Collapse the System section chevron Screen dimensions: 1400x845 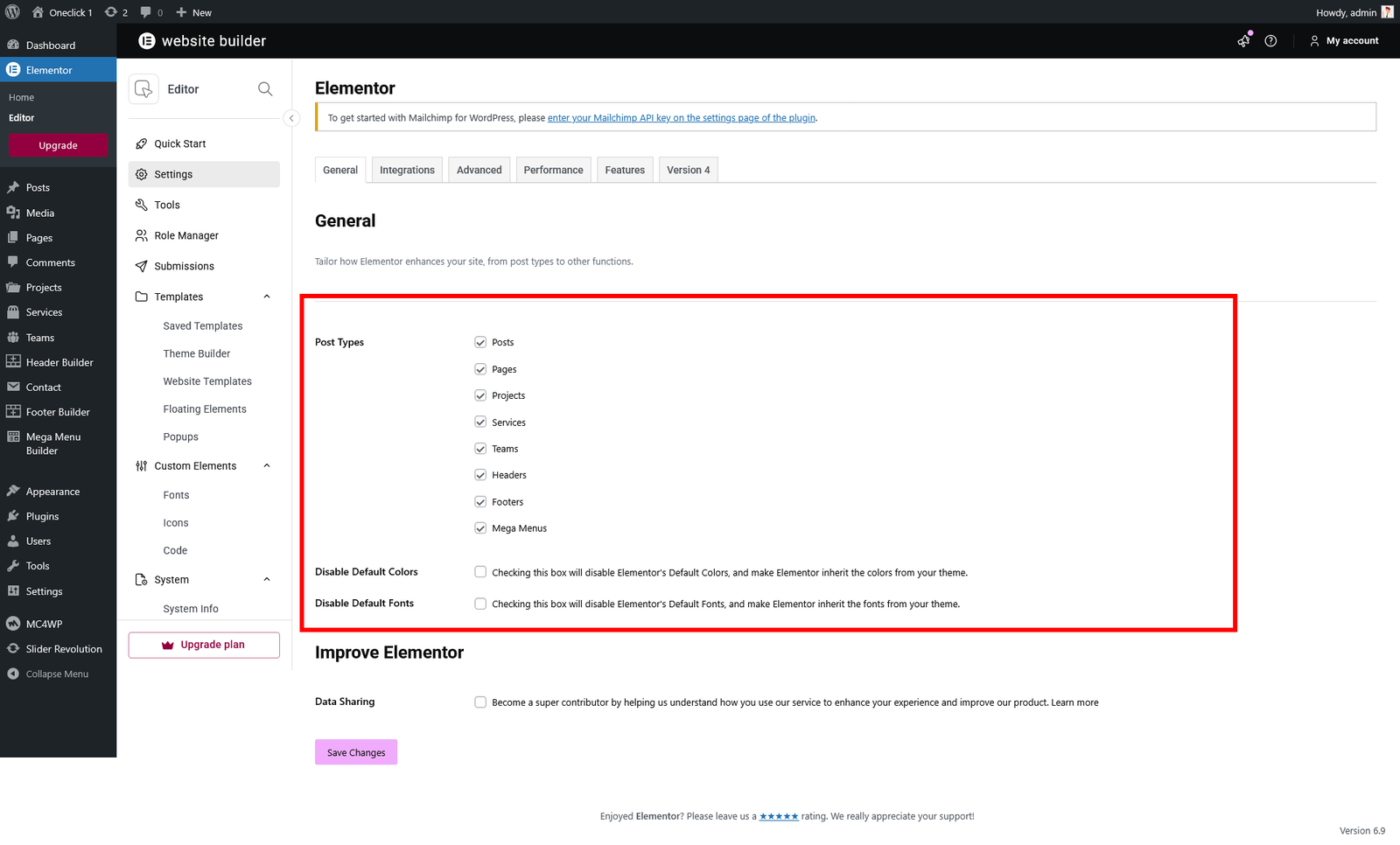coord(267,579)
